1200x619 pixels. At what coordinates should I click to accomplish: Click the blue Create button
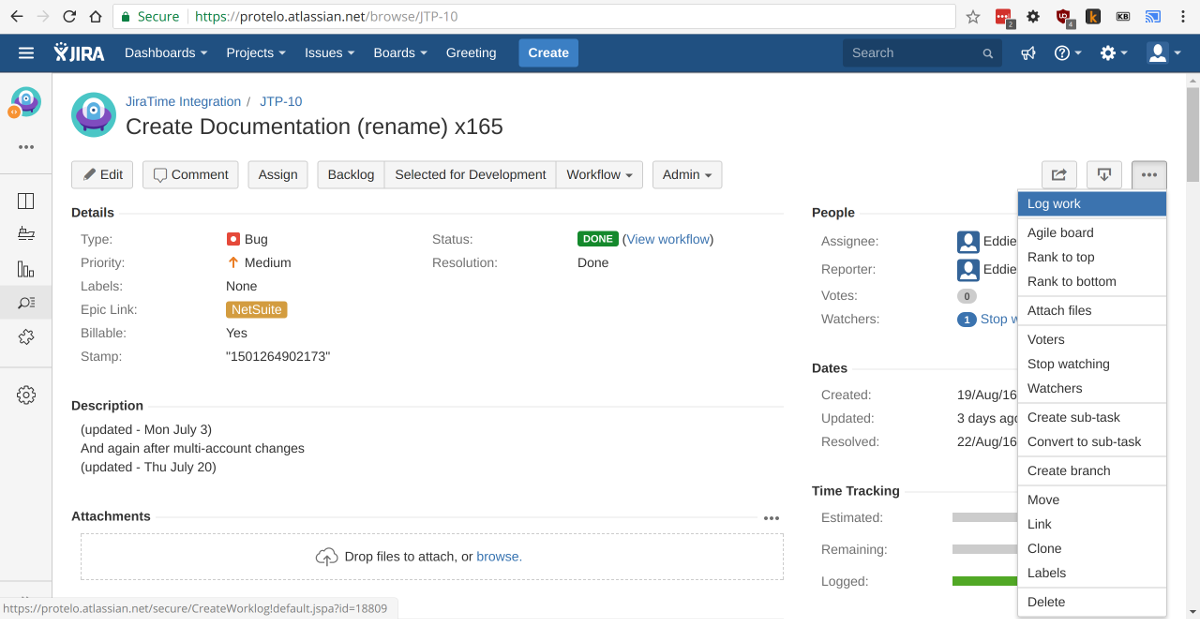pyautogui.click(x=548, y=53)
